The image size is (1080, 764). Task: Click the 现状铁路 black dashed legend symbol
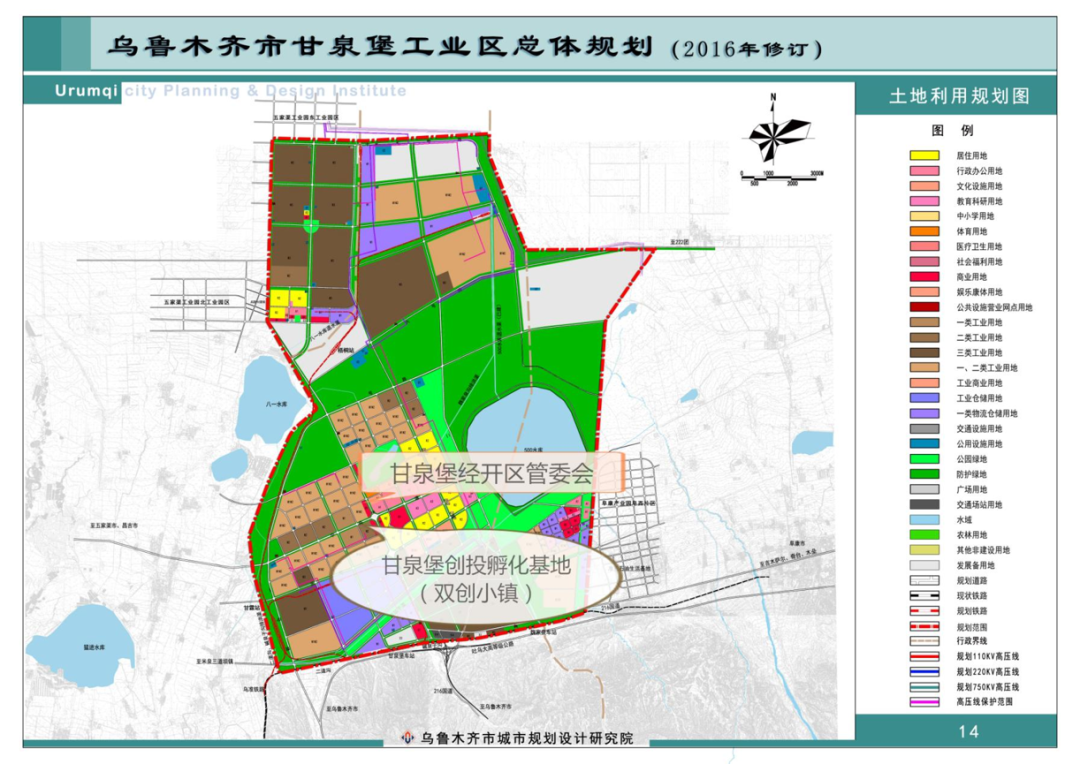(924, 596)
